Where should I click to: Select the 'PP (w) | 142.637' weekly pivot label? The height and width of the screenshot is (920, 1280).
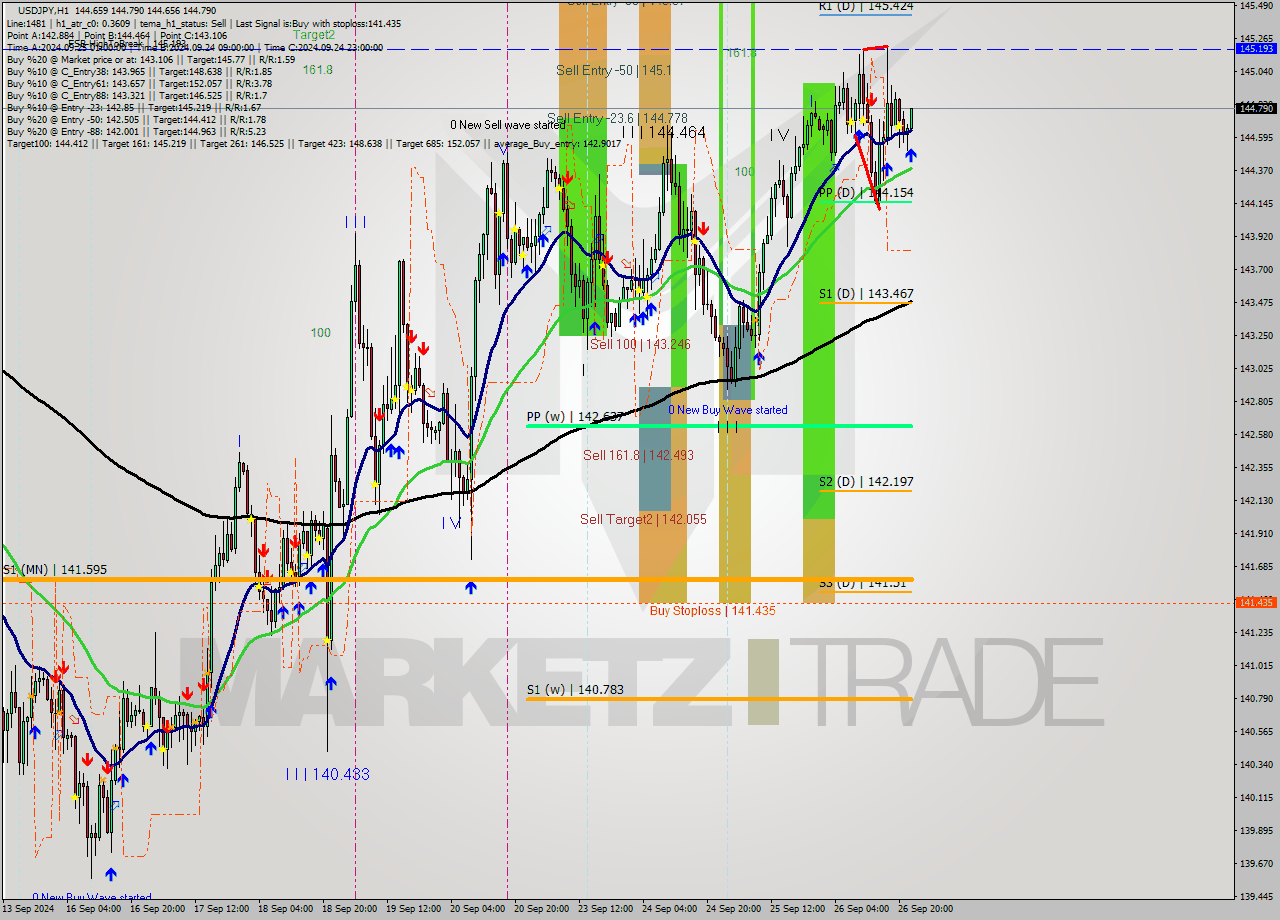[x=575, y=416]
